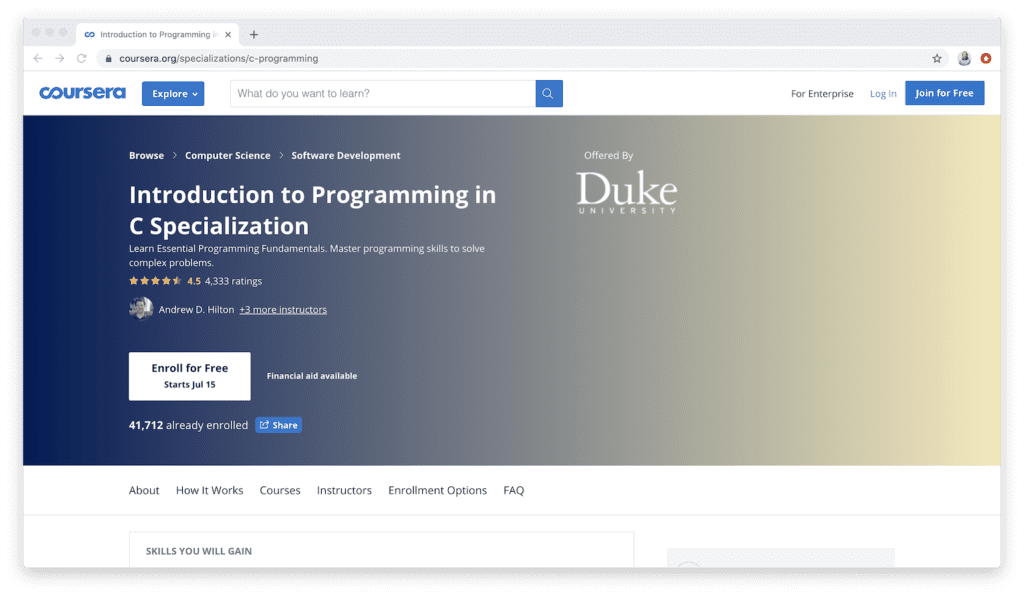
Task: Open For Enterprise link
Action: coord(822,94)
